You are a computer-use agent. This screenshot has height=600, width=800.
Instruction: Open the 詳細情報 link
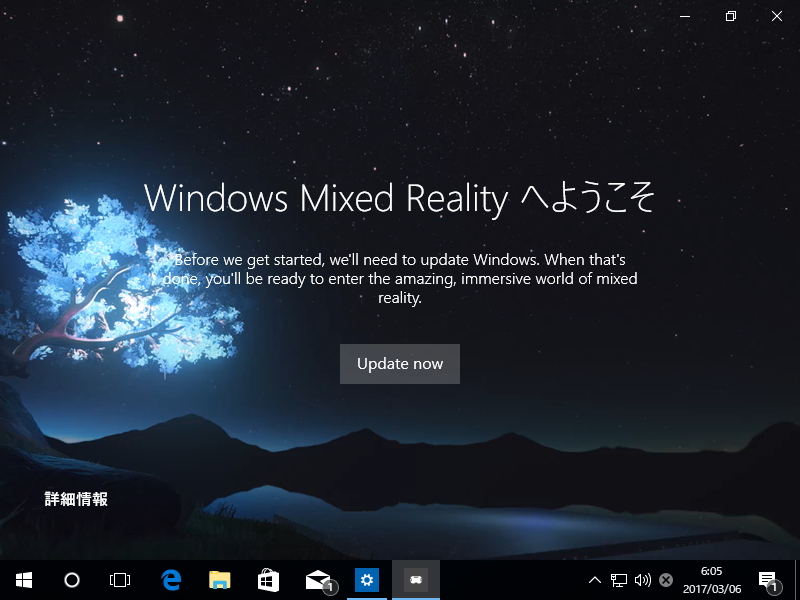(76, 499)
